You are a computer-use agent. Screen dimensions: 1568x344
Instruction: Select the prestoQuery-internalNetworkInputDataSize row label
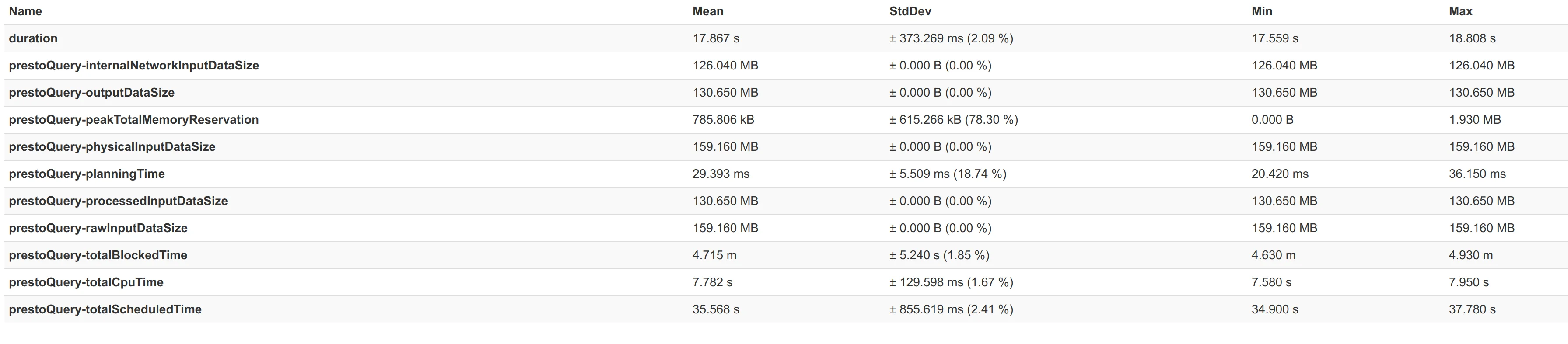134,66
